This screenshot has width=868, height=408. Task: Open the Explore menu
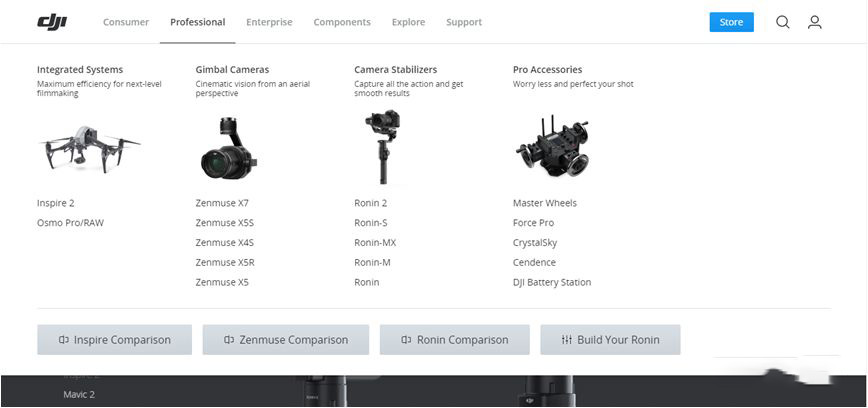(409, 22)
